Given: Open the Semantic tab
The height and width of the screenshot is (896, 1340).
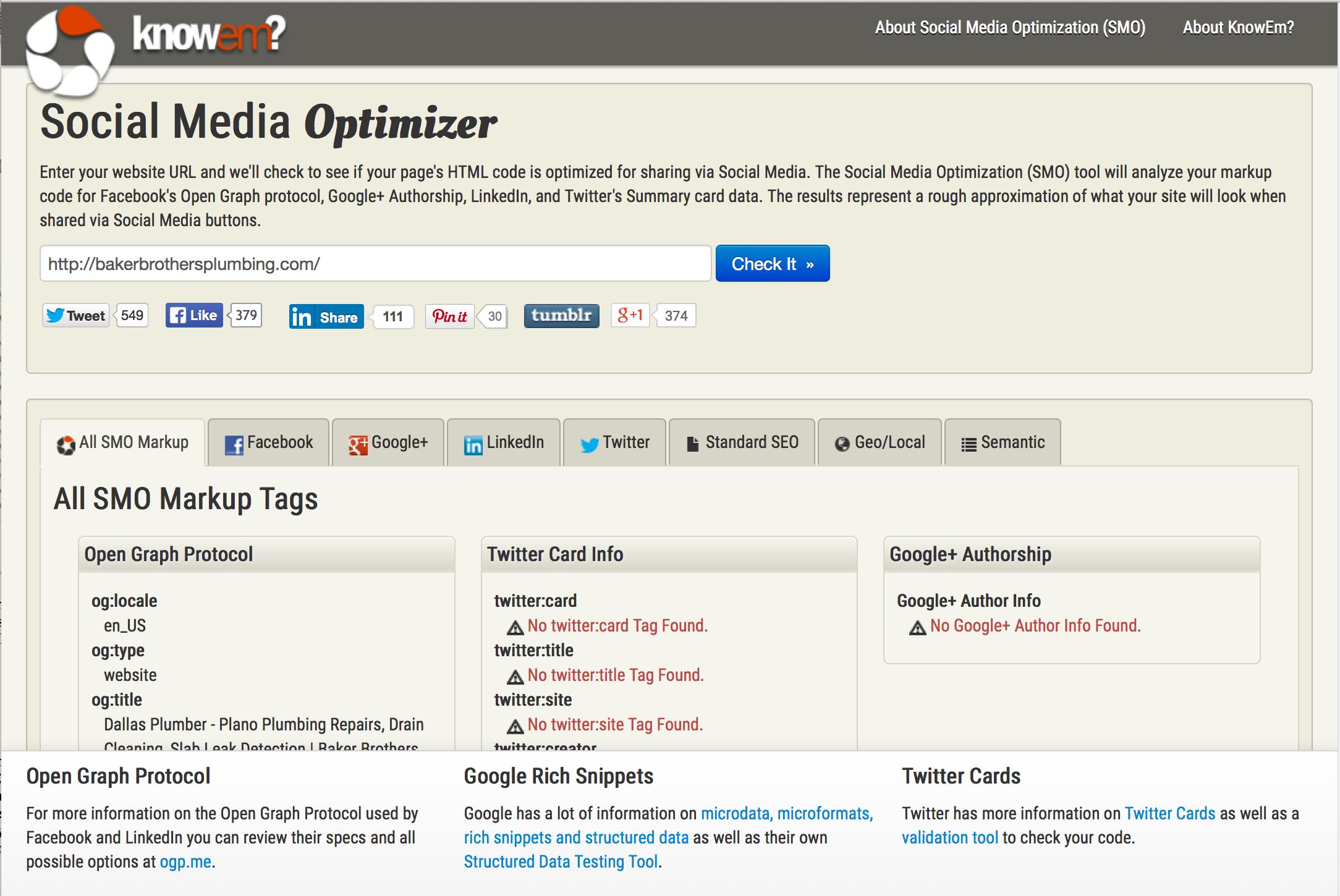Looking at the screenshot, I should coord(1003,442).
